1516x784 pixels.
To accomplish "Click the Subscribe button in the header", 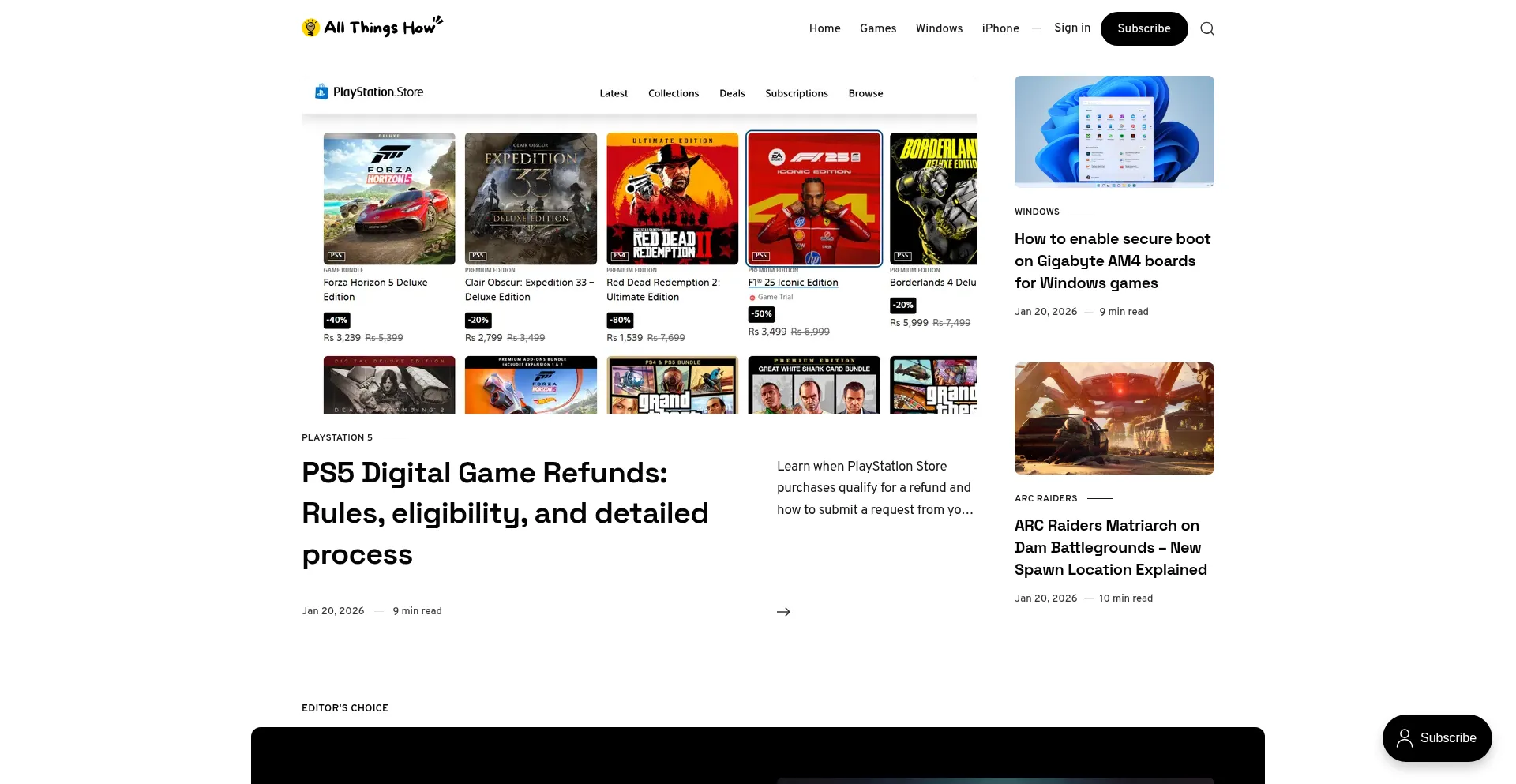I will pyautogui.click(x=1143, y=28).
